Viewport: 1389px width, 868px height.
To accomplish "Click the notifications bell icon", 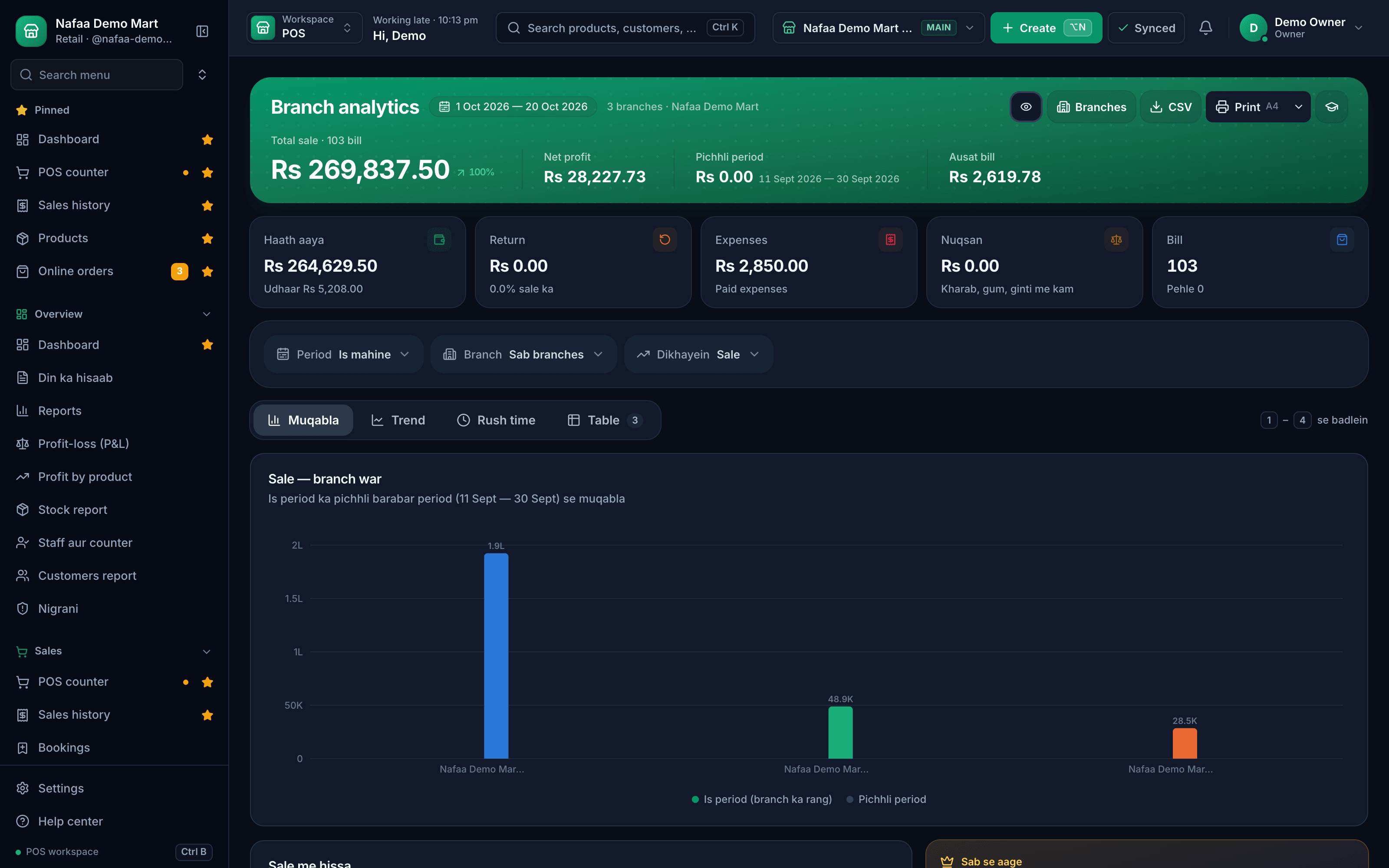I will pos(1205,27).
